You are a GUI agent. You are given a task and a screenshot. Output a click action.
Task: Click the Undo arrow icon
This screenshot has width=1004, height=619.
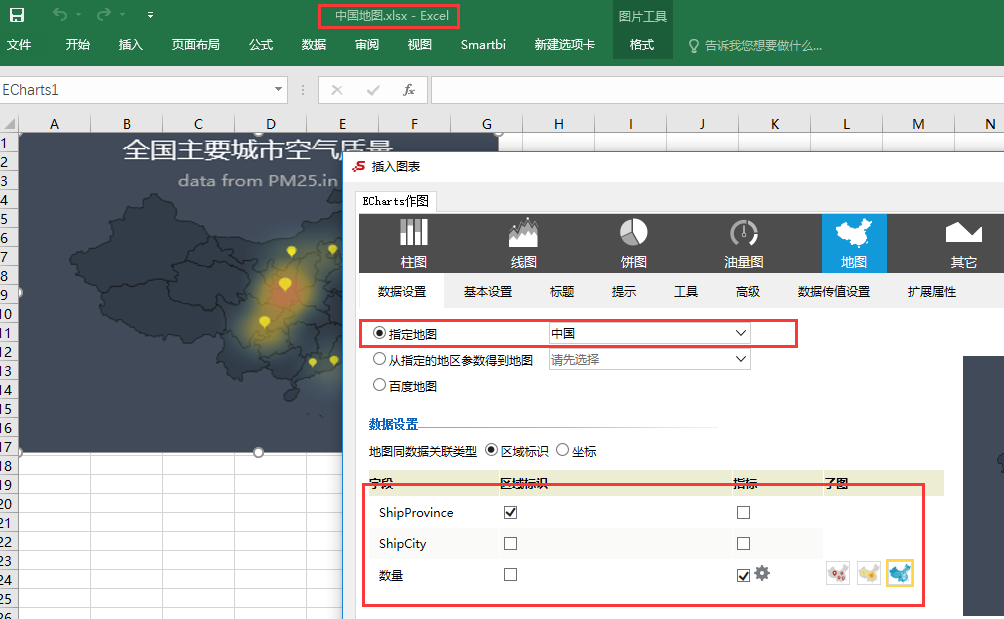coord(60,14)
